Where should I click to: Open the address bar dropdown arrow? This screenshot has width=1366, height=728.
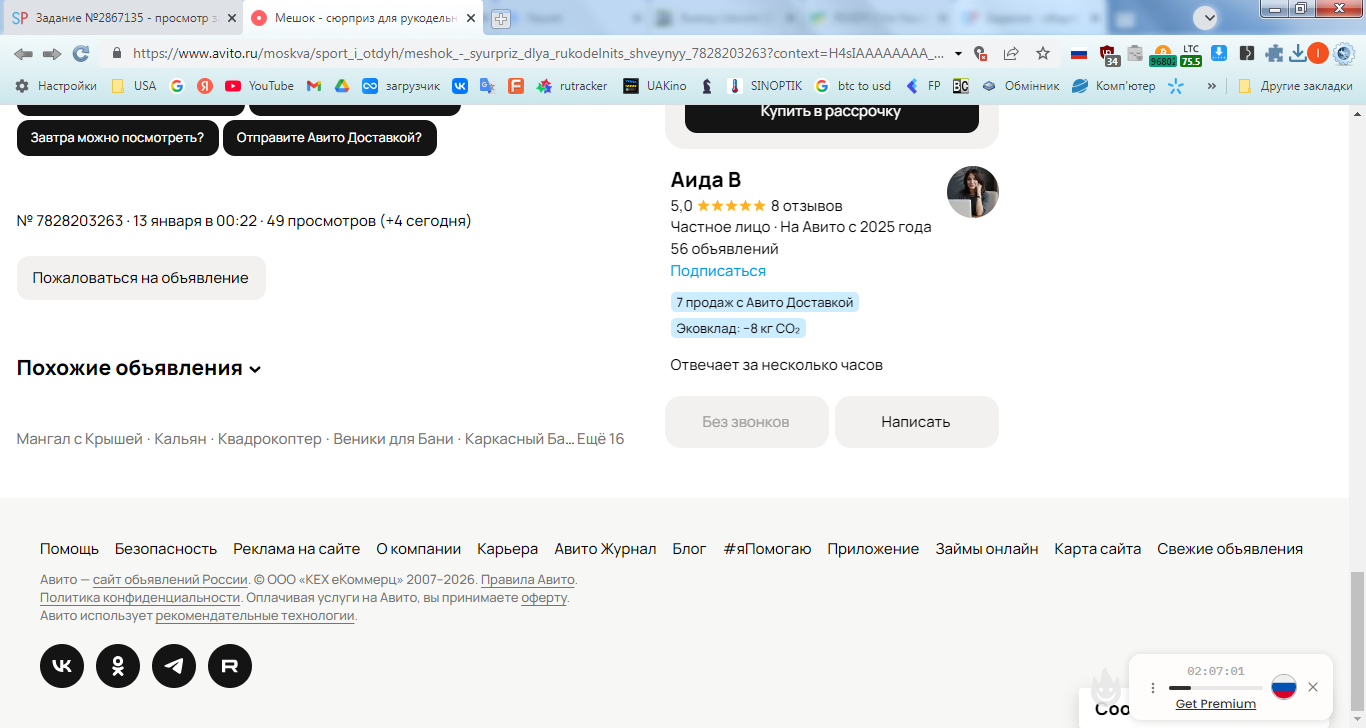959,53
